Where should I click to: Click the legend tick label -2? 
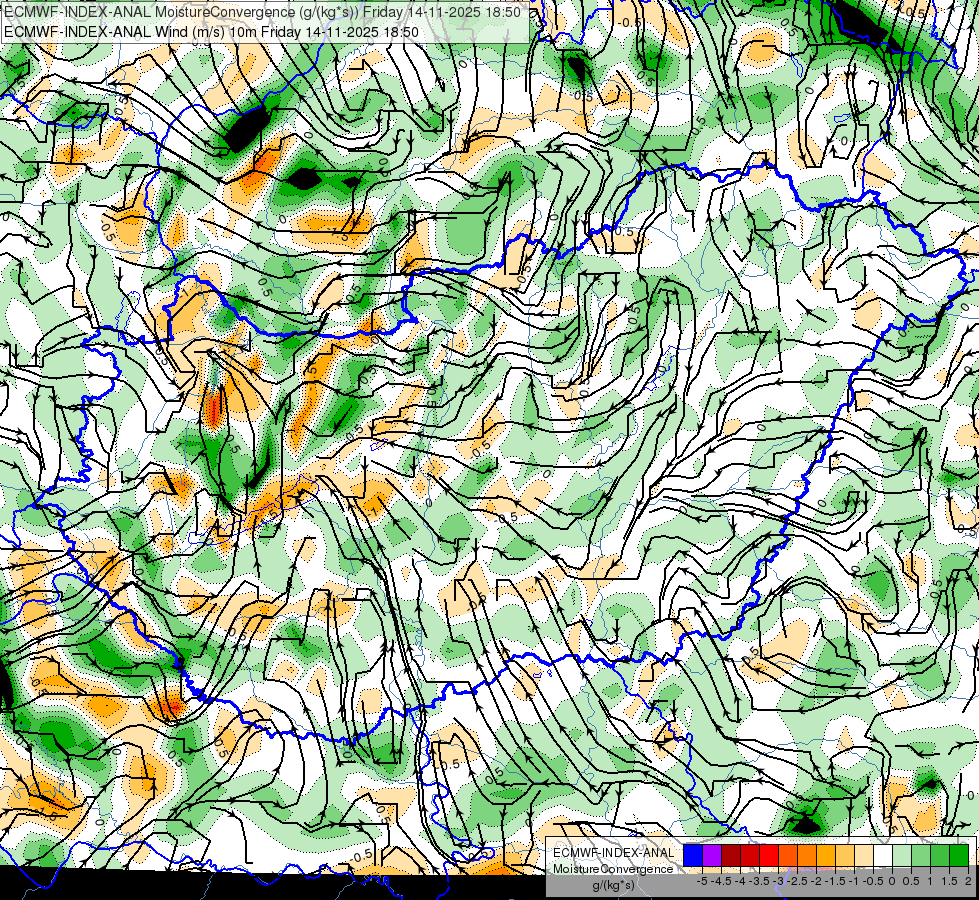[x=816, y=881]
